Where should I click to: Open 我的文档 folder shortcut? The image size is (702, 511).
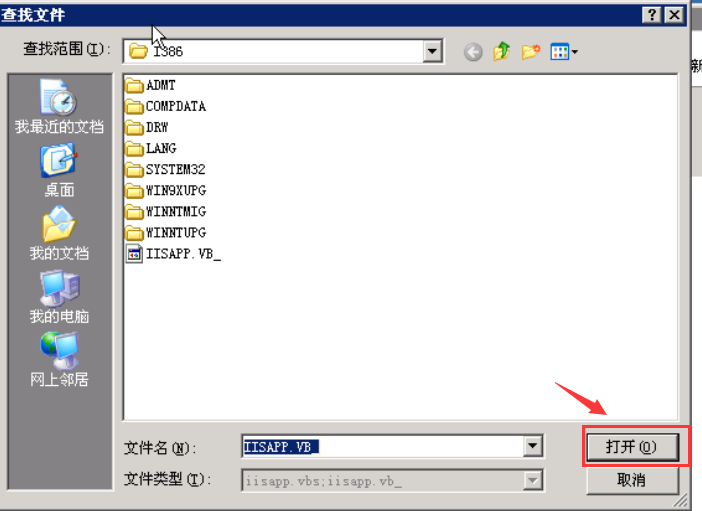click(59, 233)
